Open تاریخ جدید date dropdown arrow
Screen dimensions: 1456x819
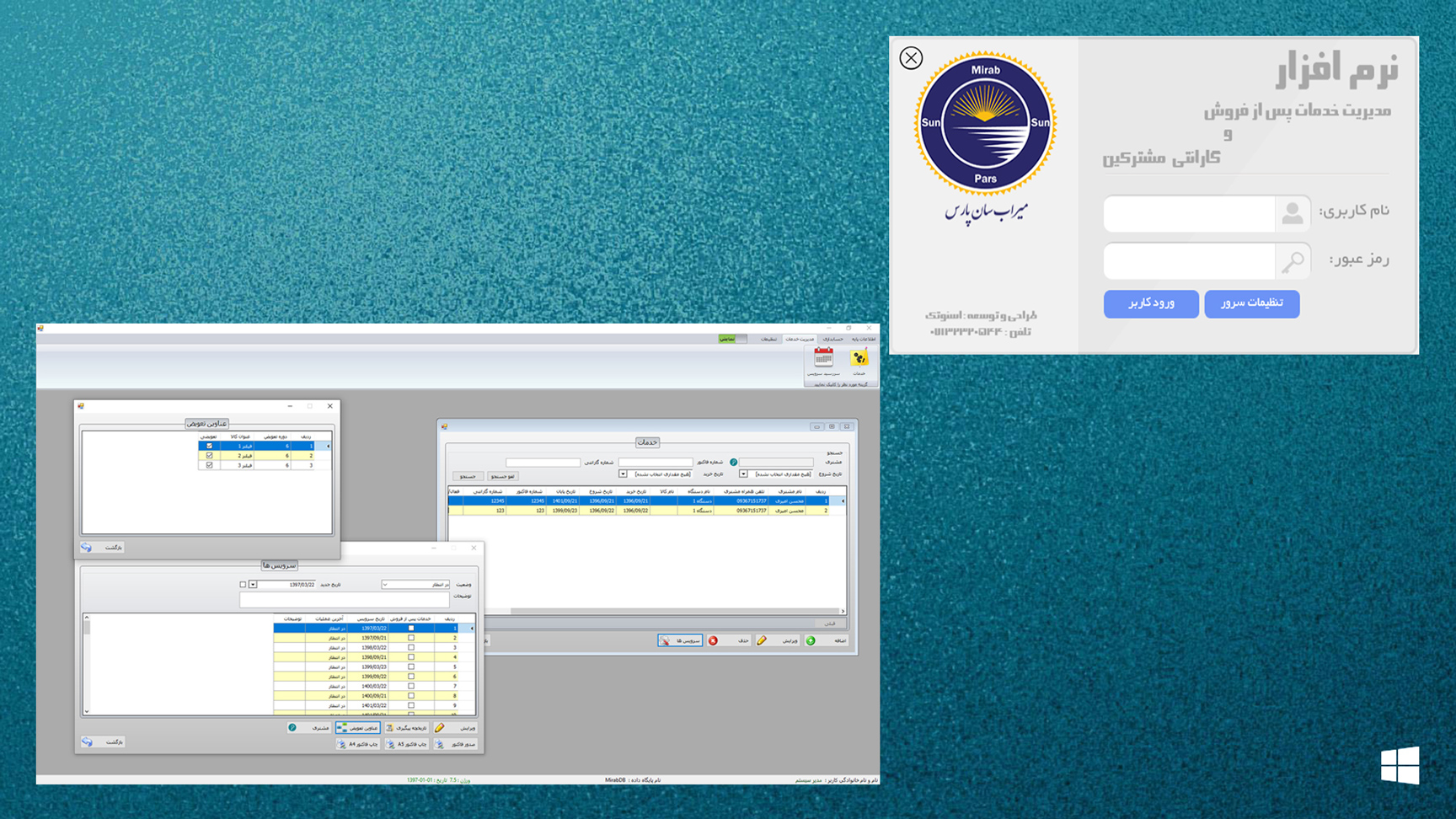pos(253,584)
